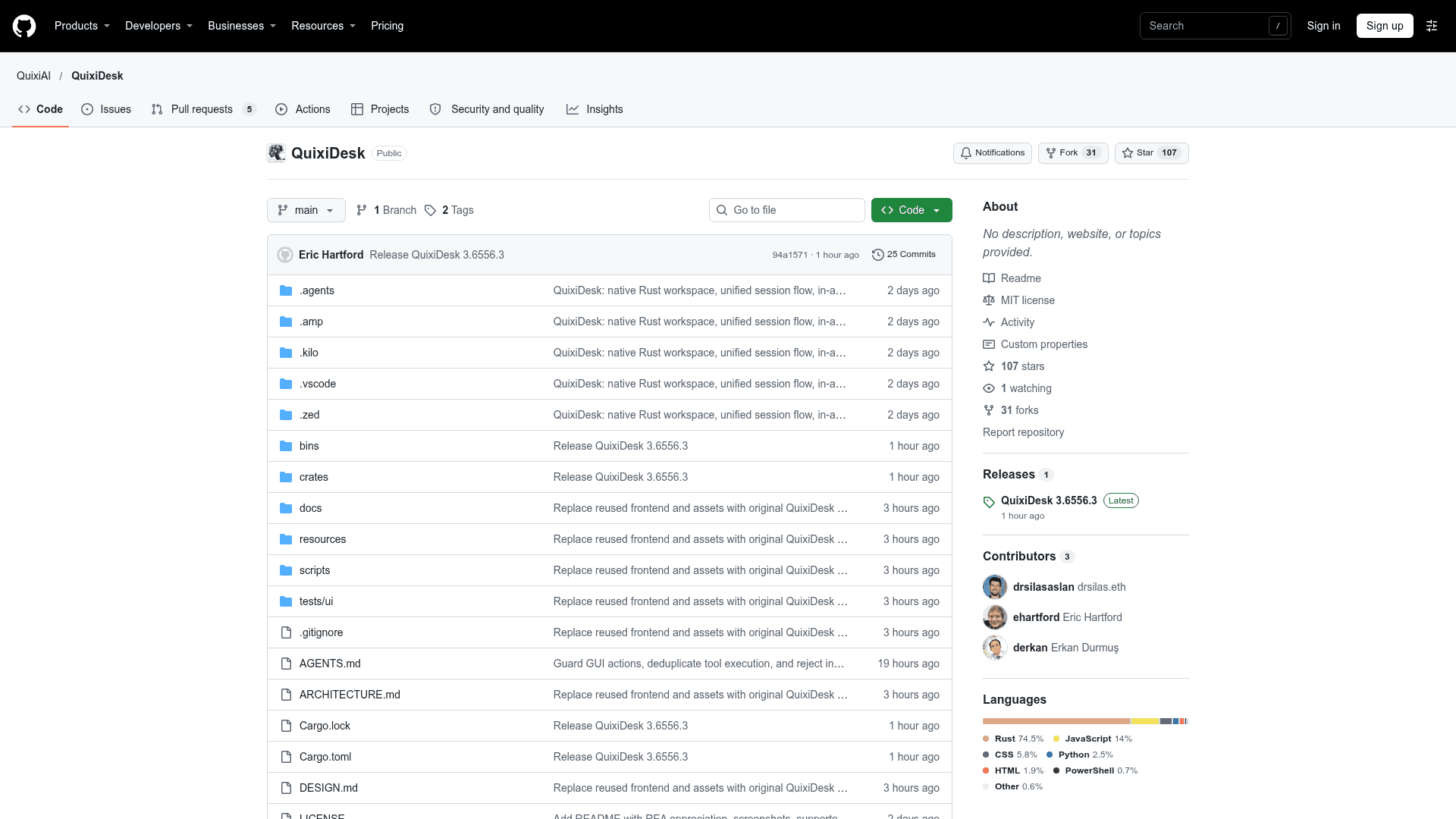Click the Cargo.toml file icon

point(286,757)
